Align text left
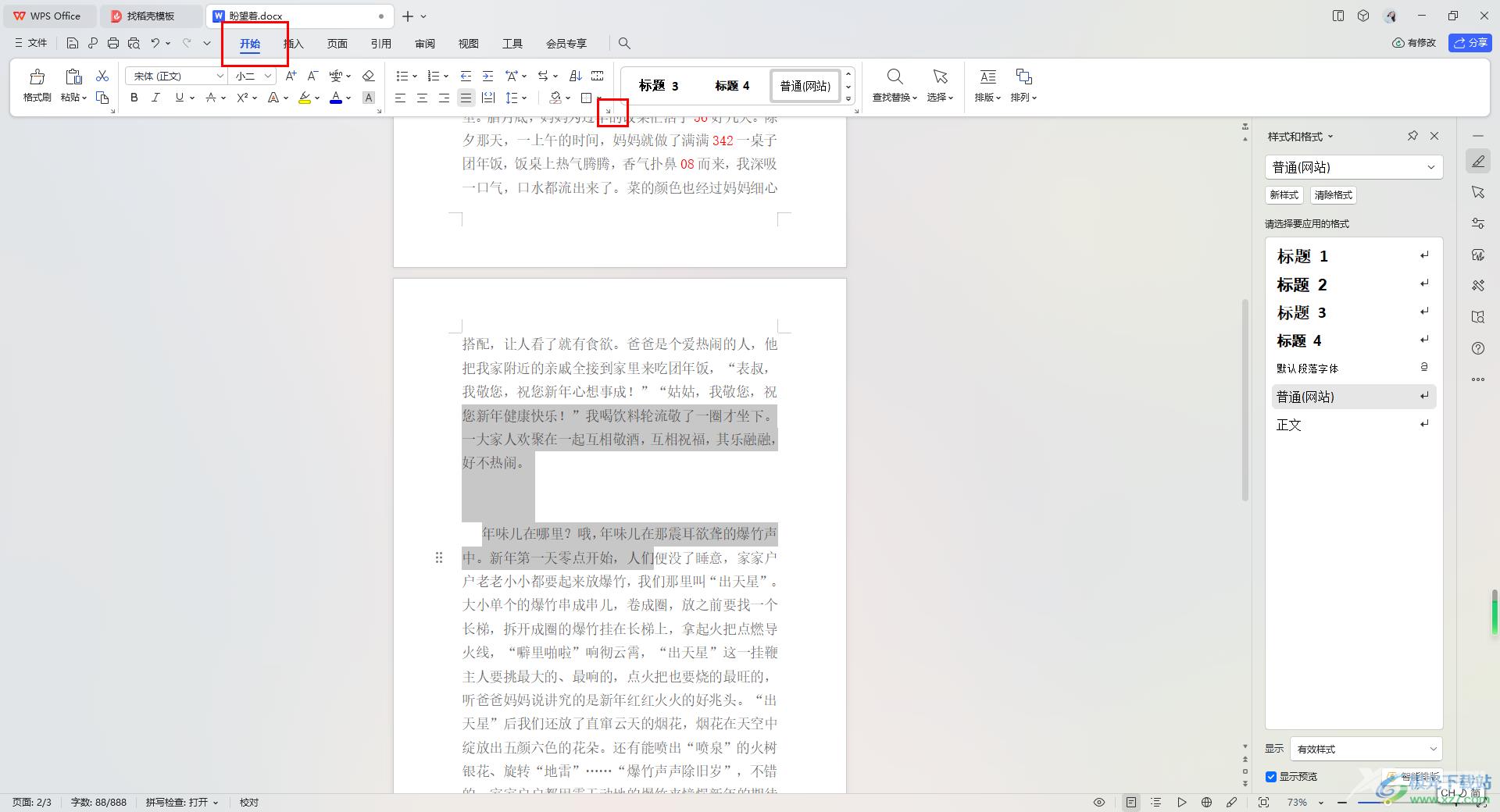This screenshot has height=812, width=1500. pos(400,98)
